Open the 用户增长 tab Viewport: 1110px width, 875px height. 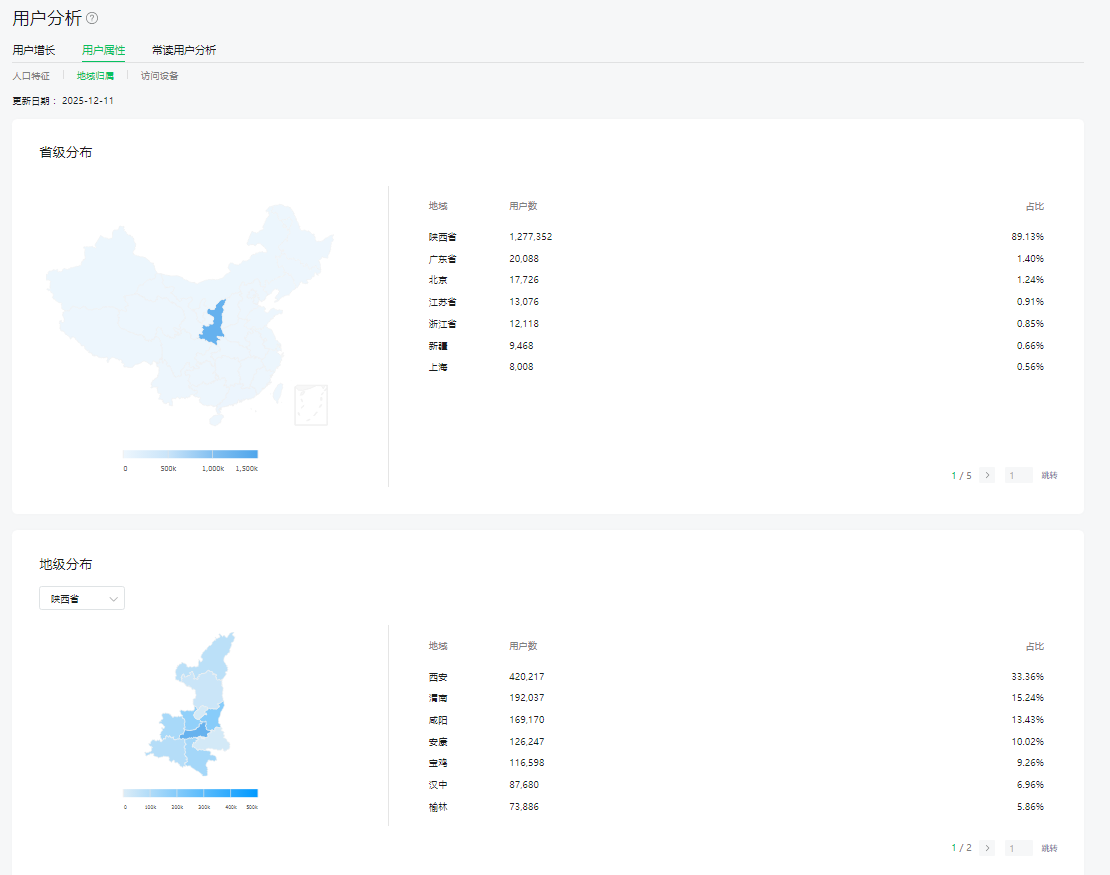[x=34, y=50]
